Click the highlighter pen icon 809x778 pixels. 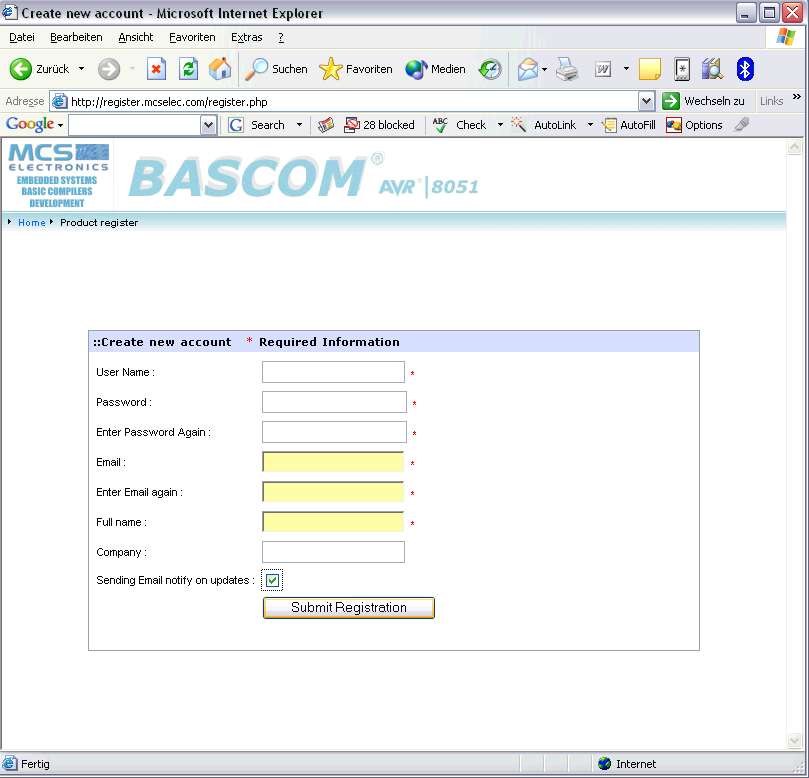pyautogui.click(x=742, y=124)
